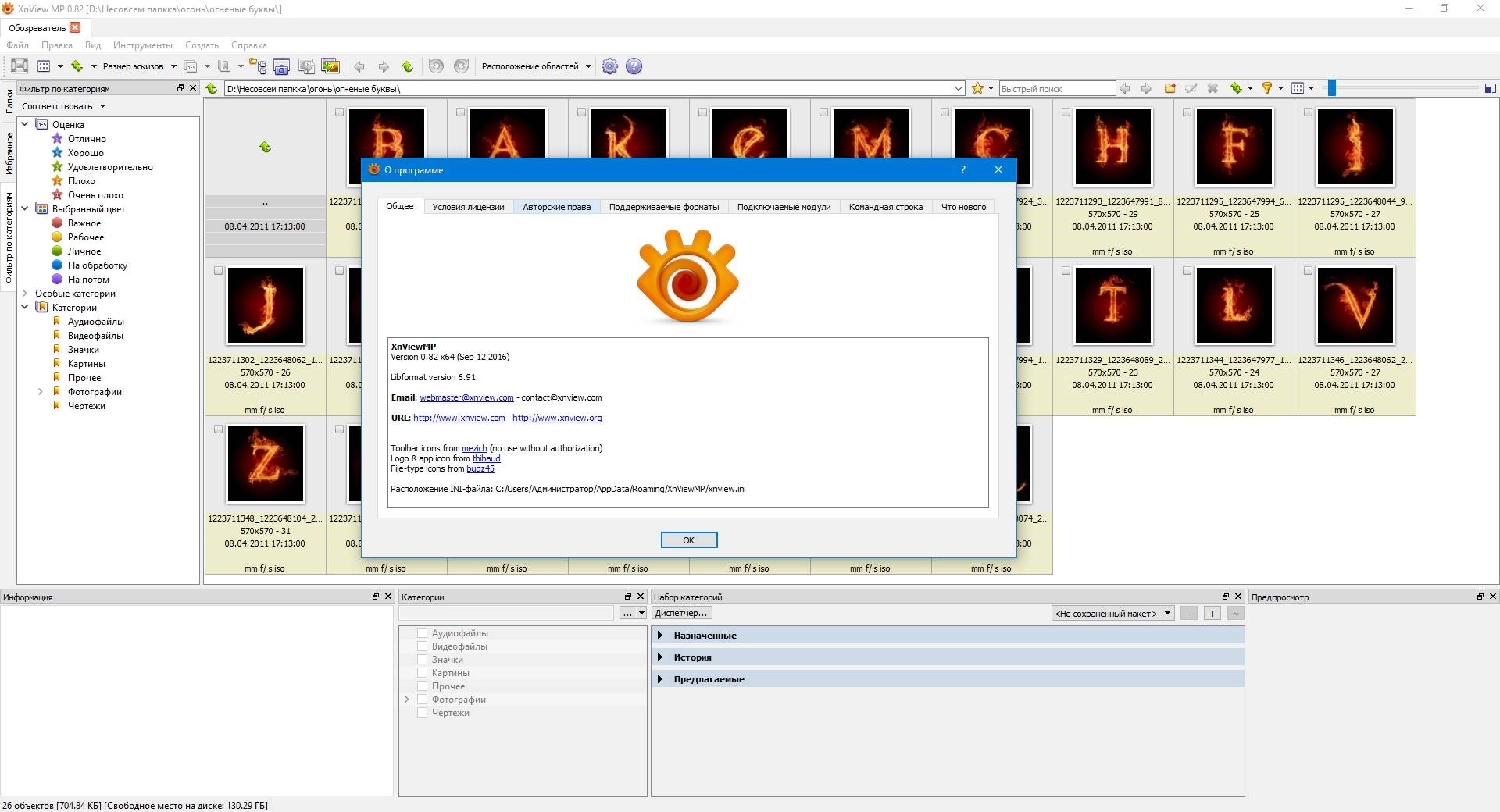Click the favorites star icon beside address bar
Viewport: 1500px width, 812px height.
977,88
